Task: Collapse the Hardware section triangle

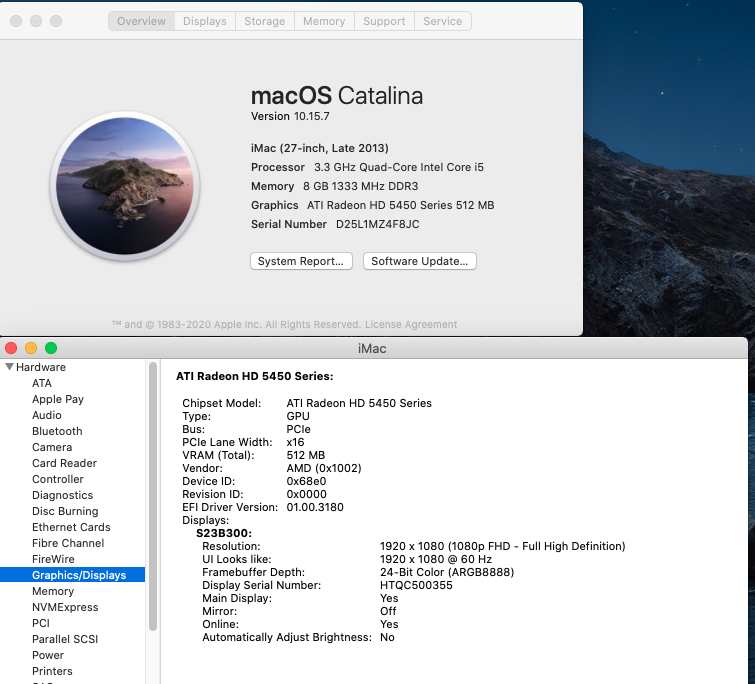Action: pos(9,367)
